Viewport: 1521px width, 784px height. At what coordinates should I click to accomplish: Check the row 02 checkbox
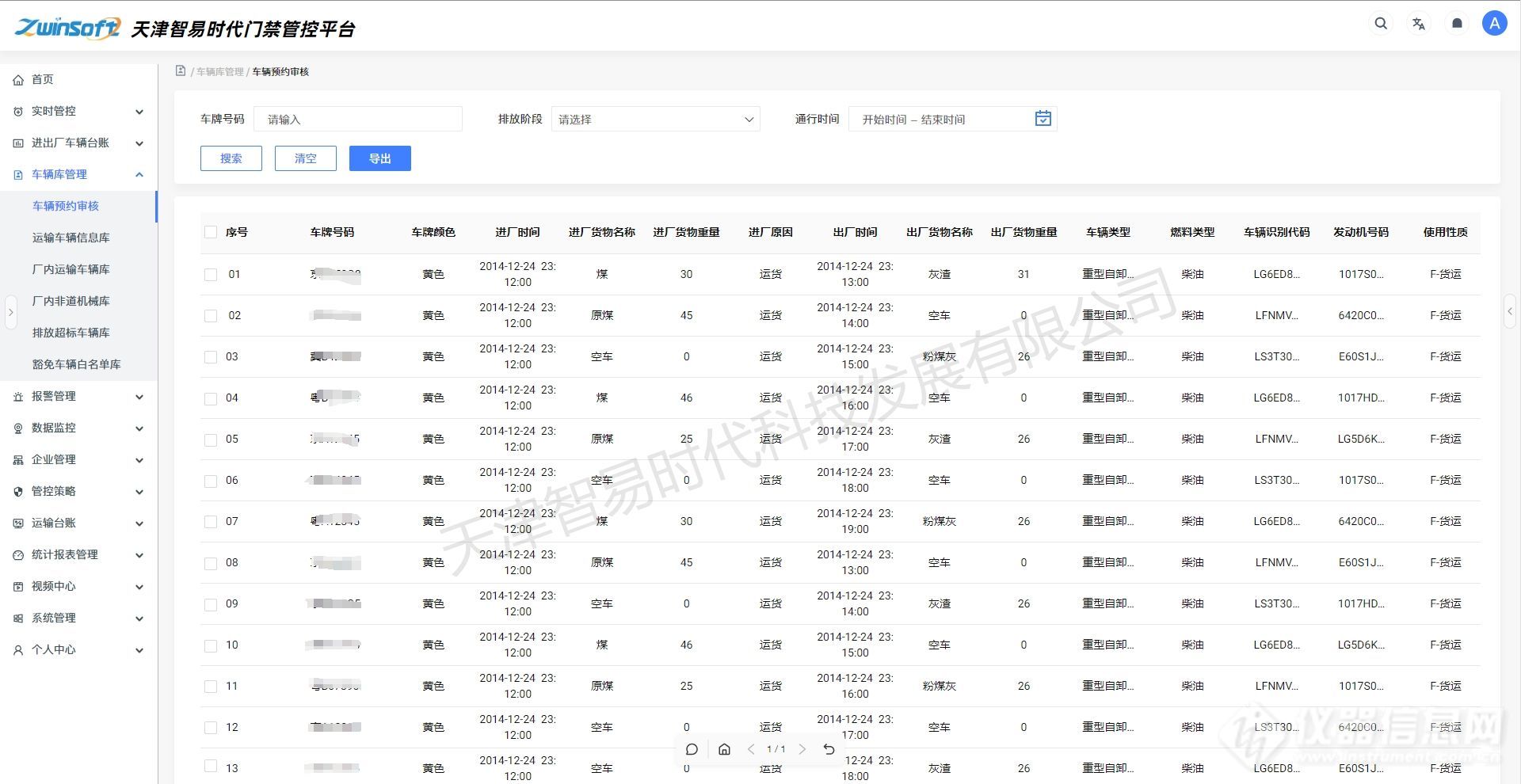pyautogui.click(x=211, y=316)
